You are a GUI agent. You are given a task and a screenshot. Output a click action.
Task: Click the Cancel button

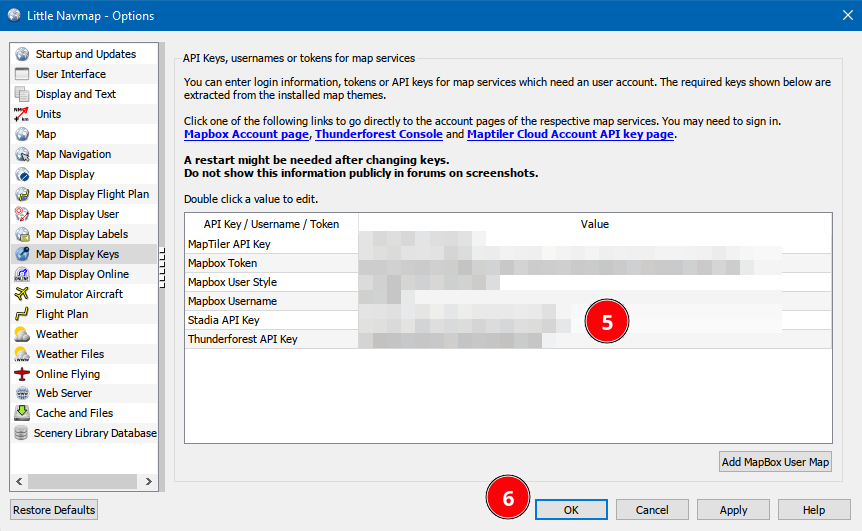click(652, 510)
